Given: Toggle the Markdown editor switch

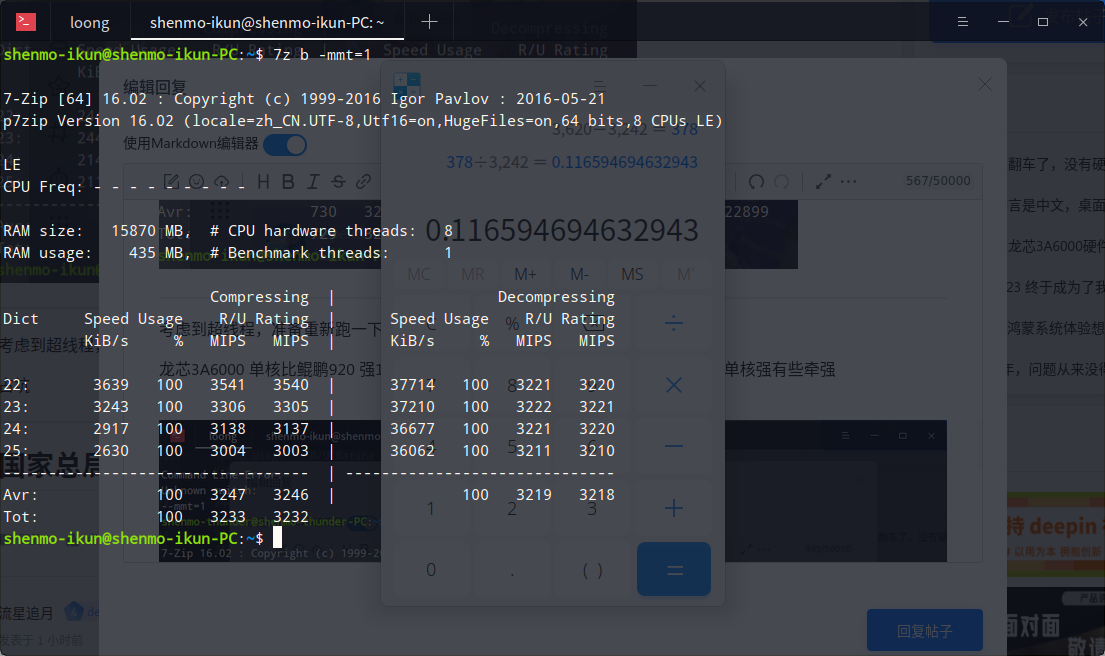Looking at the screenshot, I should point(285,144).
